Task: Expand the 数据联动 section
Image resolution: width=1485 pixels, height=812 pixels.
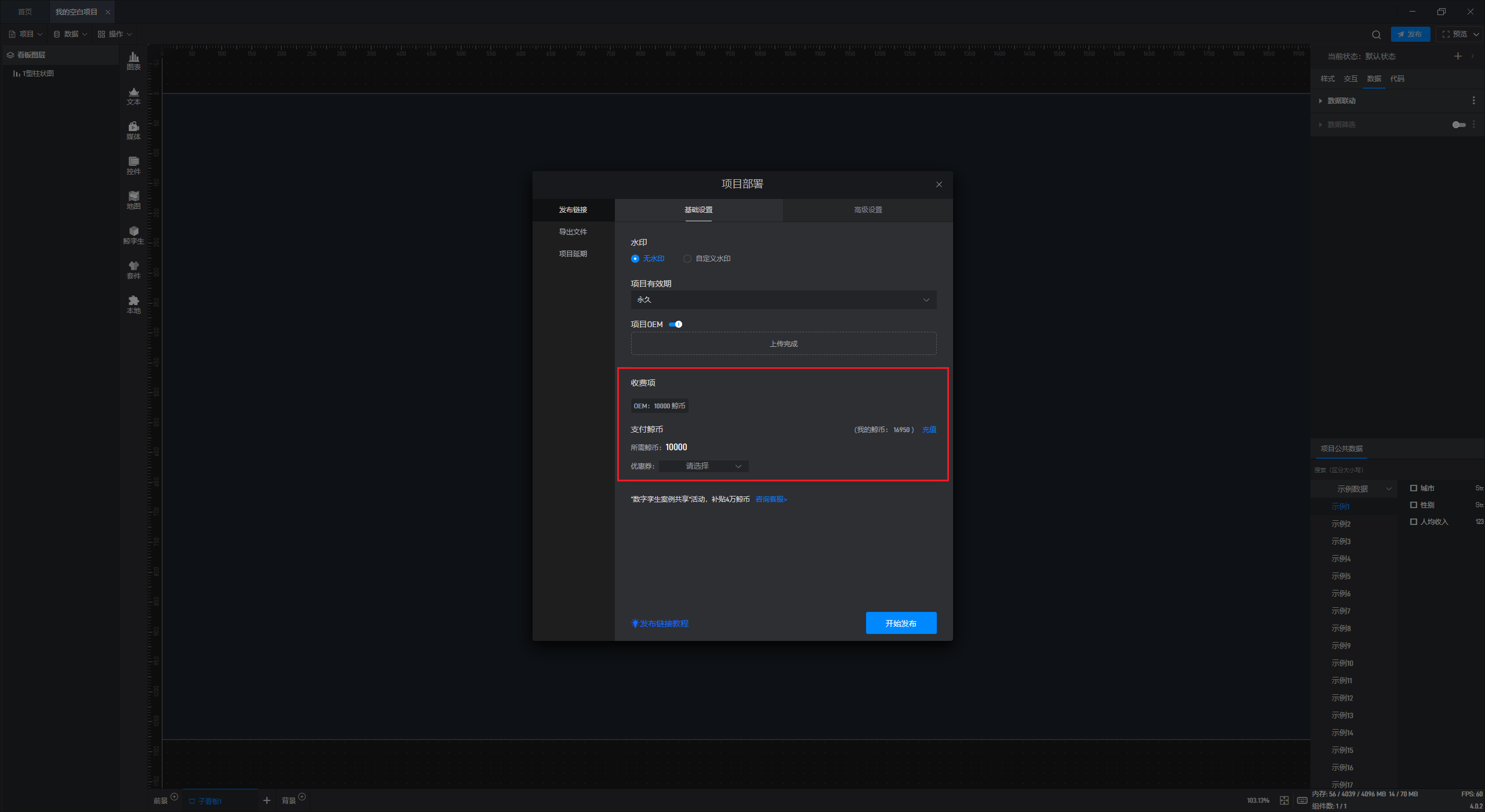Action: (x=1341, y=101)
